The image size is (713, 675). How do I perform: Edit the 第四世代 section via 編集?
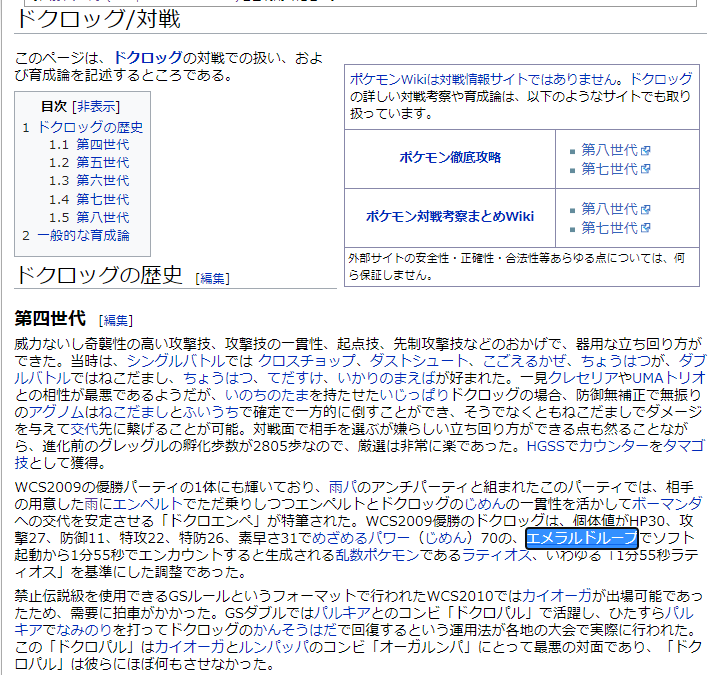[116, 320]
